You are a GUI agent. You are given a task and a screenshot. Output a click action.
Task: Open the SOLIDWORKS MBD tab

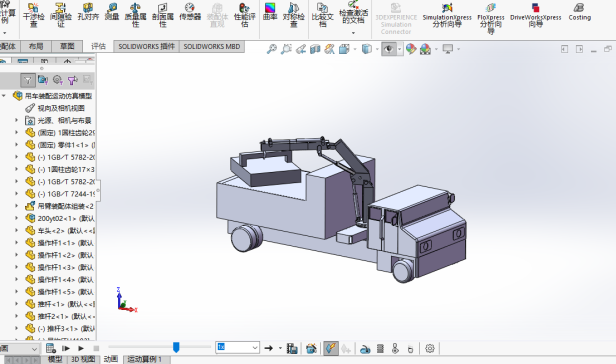click(212, 46)
